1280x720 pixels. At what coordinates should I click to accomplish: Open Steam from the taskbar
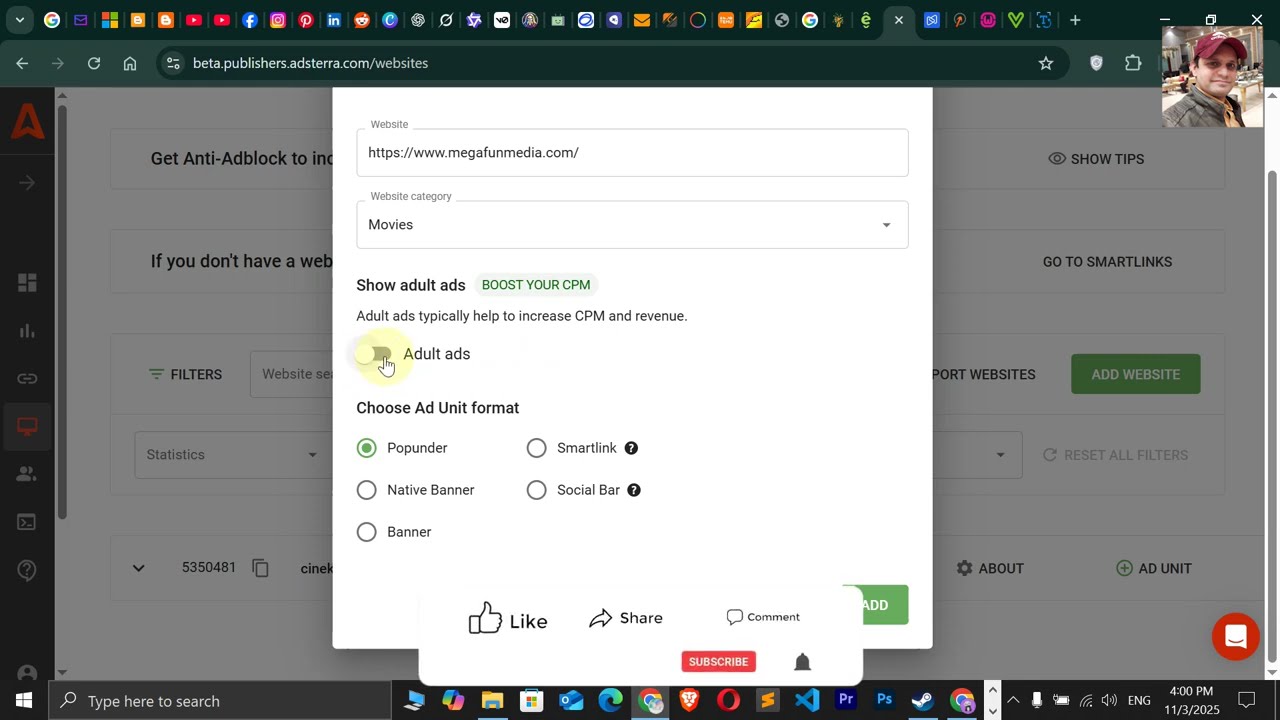point(923,701)
